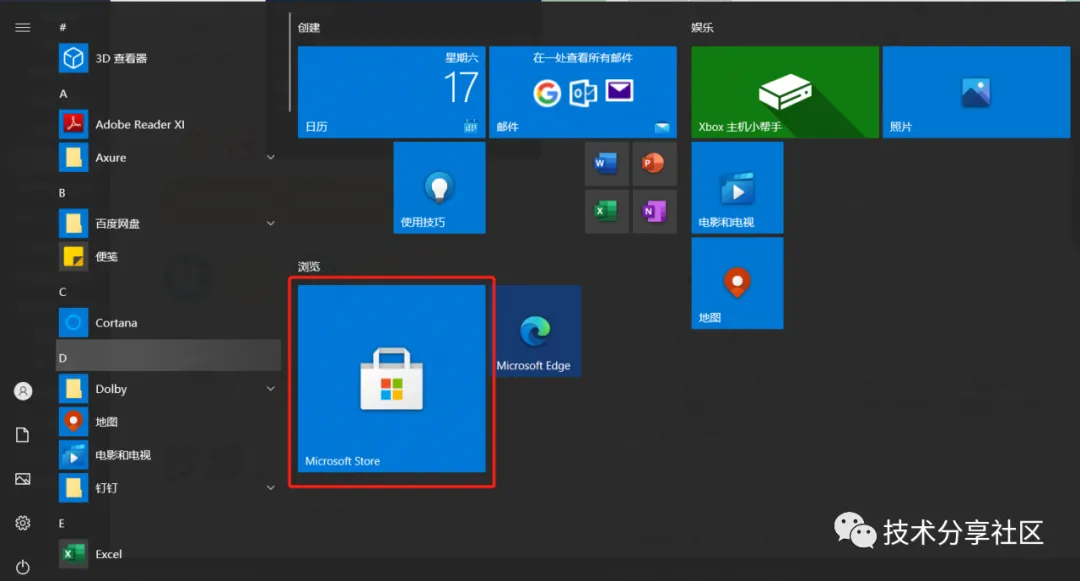The width and height of the screenshot is (1080, 581).
Task: Open the Microsoft Store tile
Action: 391,379
